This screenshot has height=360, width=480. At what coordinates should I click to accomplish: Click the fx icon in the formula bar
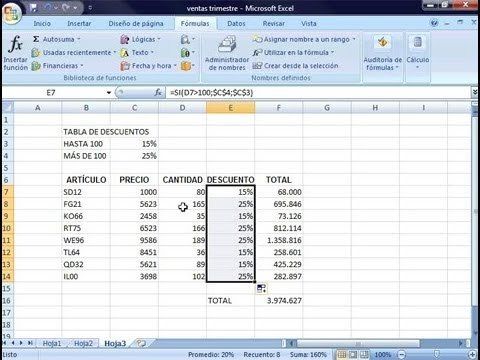pyautogui.click(x=158, y=92)
